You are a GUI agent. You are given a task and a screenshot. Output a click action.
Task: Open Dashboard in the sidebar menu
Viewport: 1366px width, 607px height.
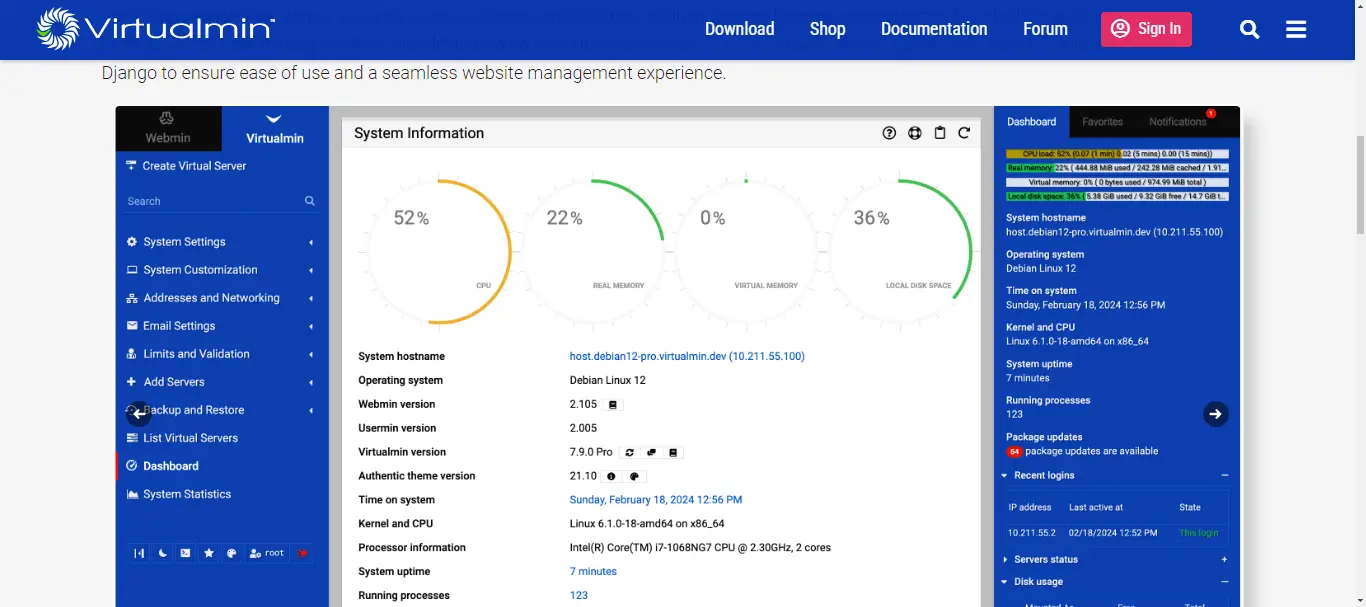171,466
